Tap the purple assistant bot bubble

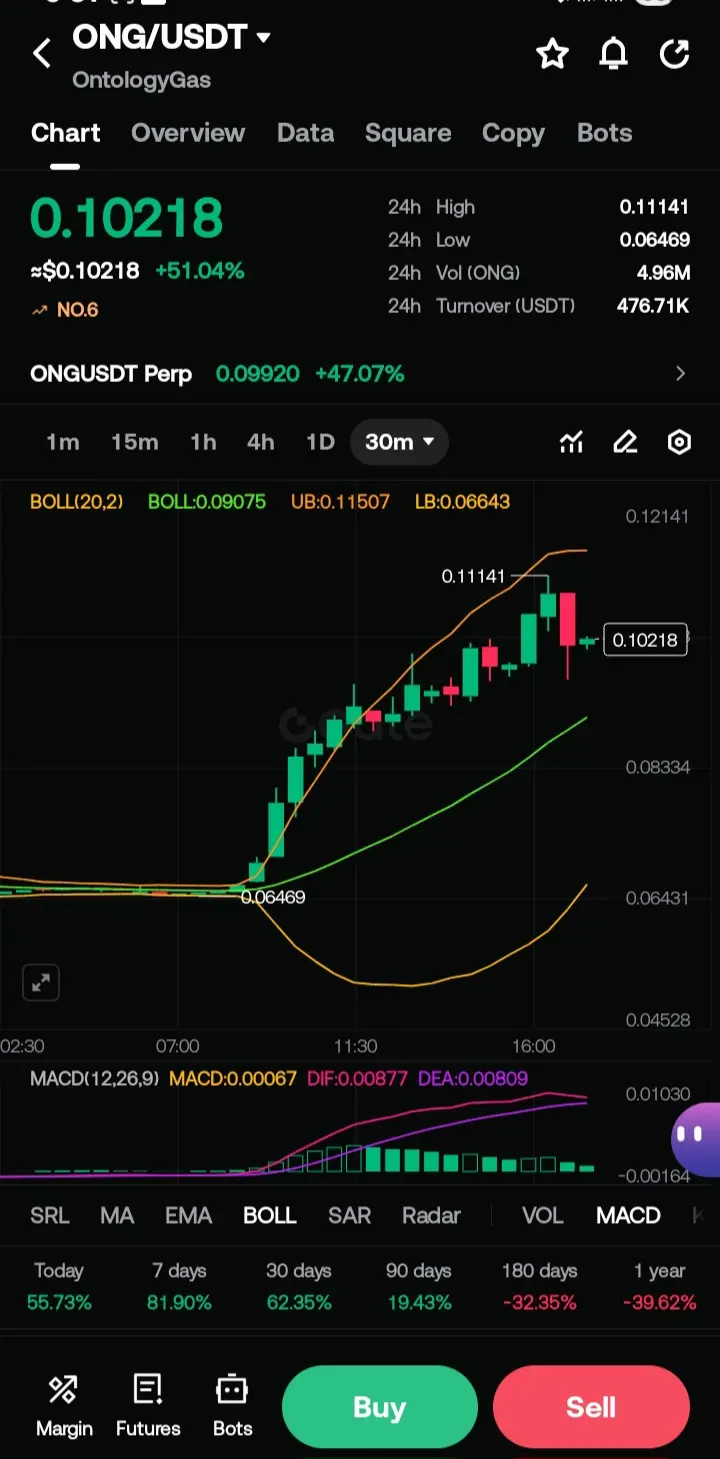tap(697, 1139)
